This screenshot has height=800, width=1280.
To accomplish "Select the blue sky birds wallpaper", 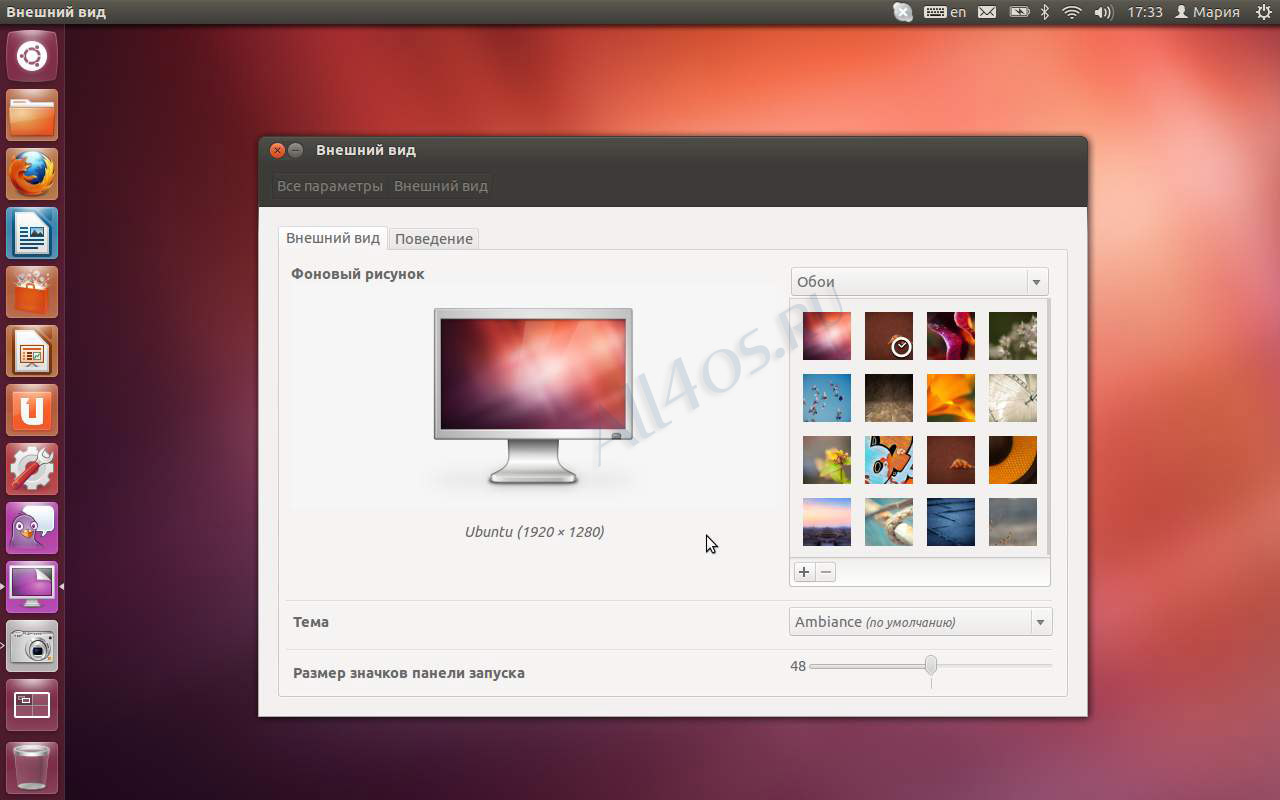I will pos(827,398).
